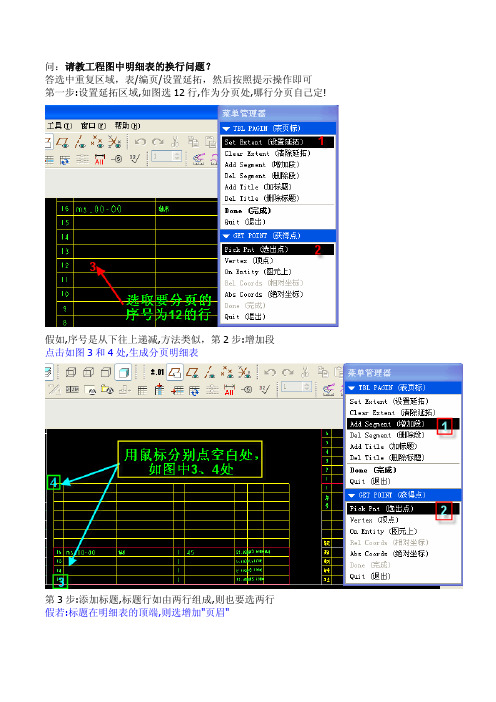496x702 pixels.
Task: Toggle the ±.01 tolerance display icon
Action: (157, 372)
